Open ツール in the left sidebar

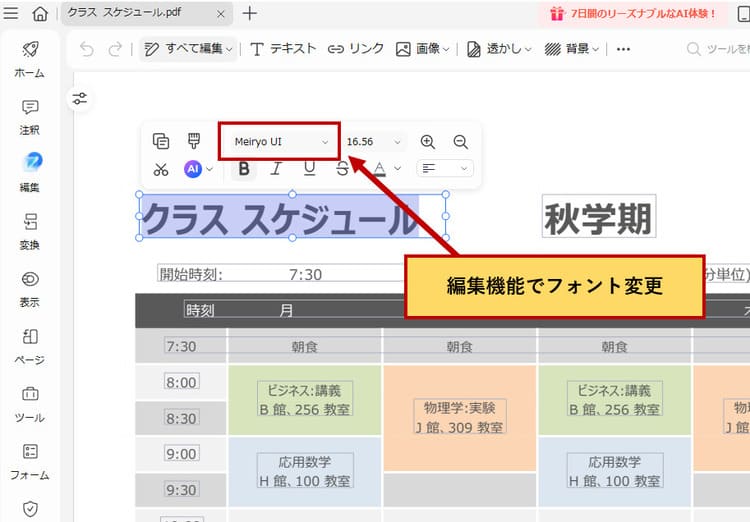pos(30,405)
